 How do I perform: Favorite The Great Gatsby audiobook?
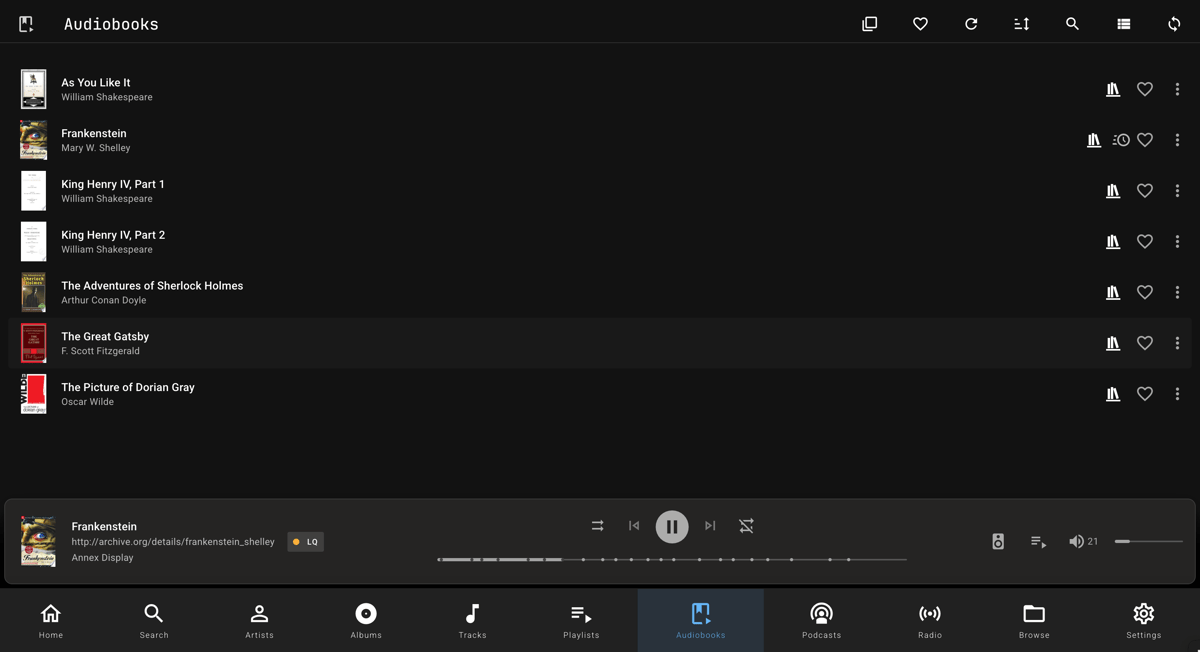coord(1145,343)
